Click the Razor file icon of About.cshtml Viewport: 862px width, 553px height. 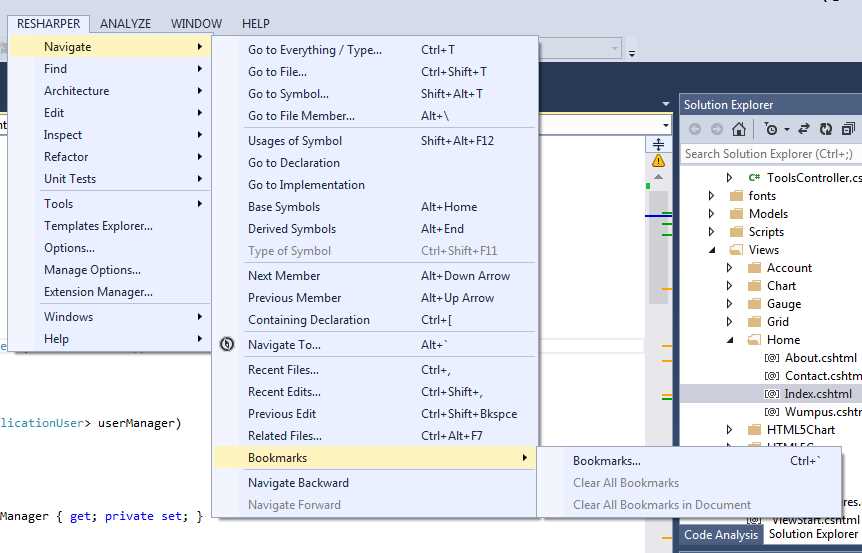pos(772,358)
